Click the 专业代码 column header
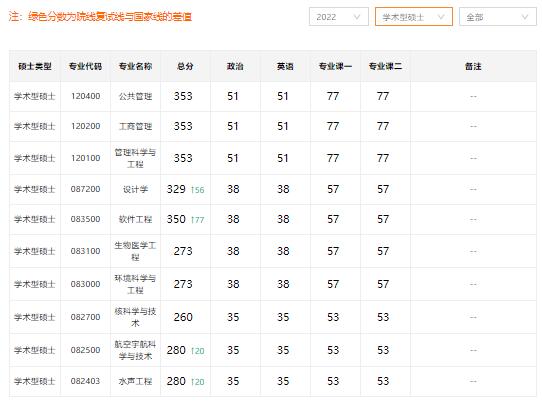Viewport: 542px width, 402px height. (85, 66)
